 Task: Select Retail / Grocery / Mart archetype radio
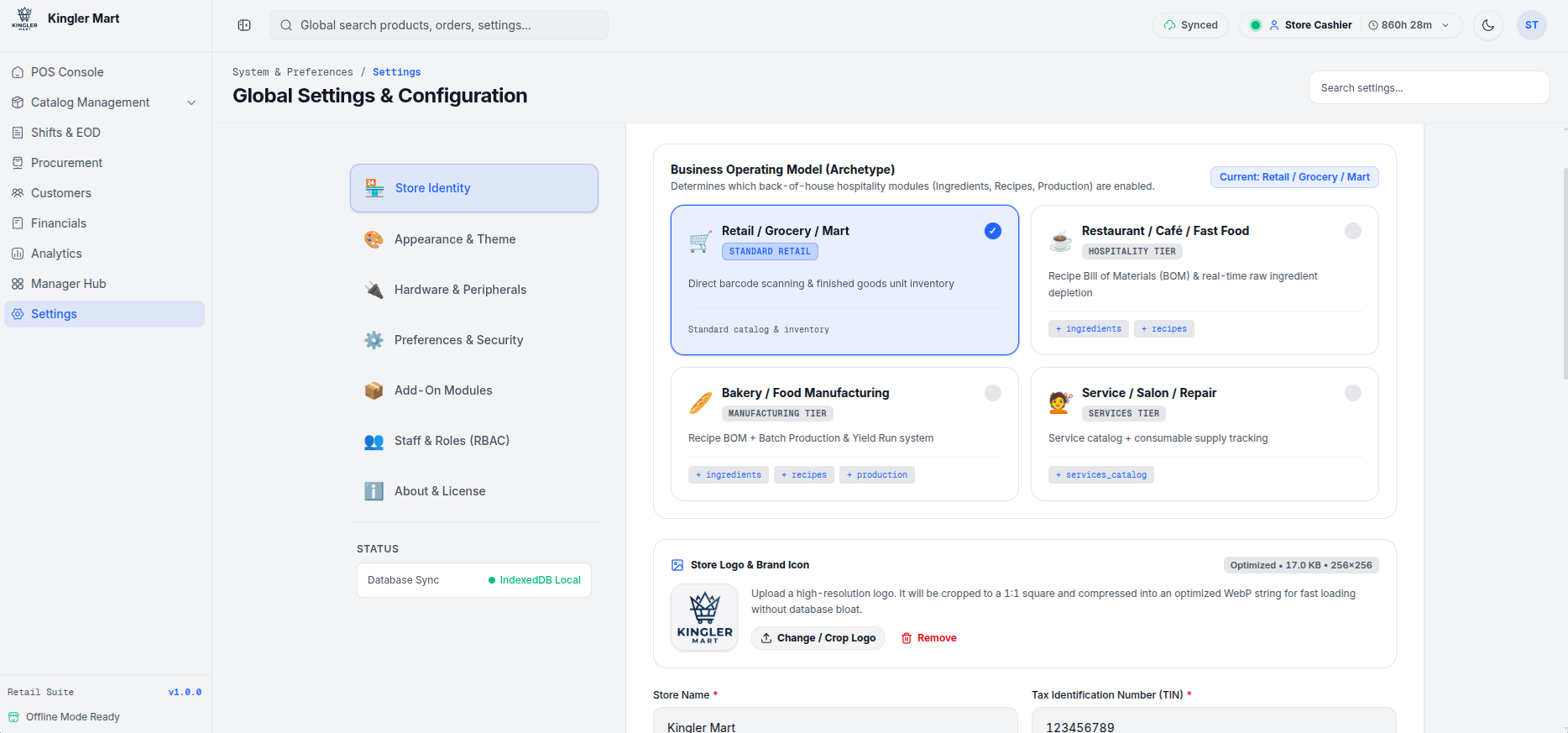point(993,231)
